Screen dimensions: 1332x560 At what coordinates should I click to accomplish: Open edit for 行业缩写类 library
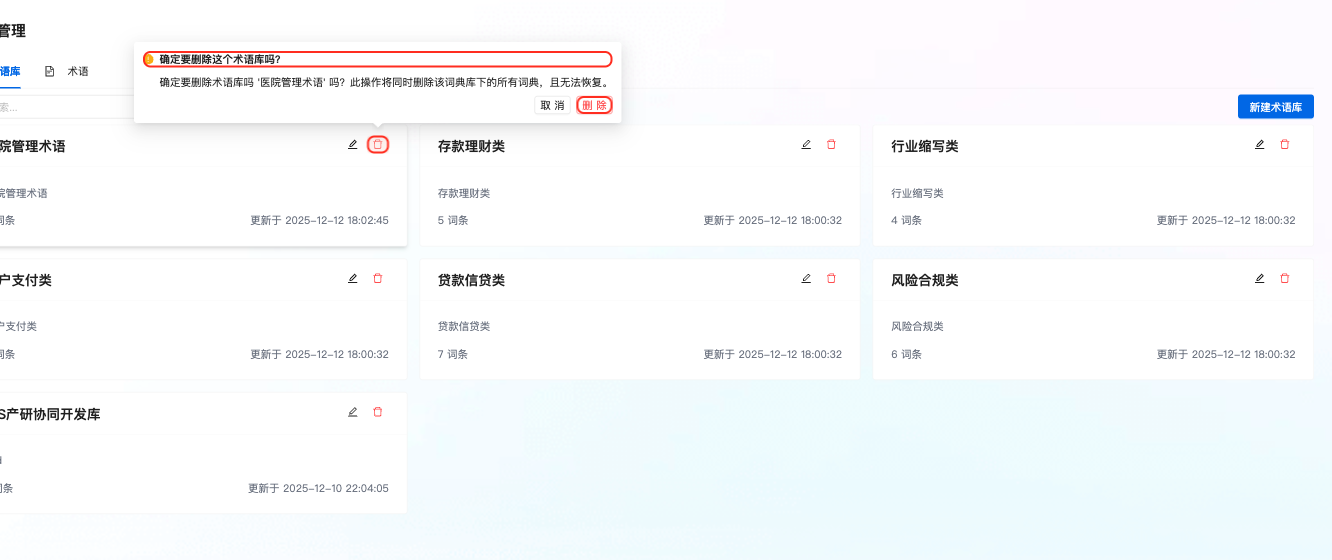pos(1259,145)
